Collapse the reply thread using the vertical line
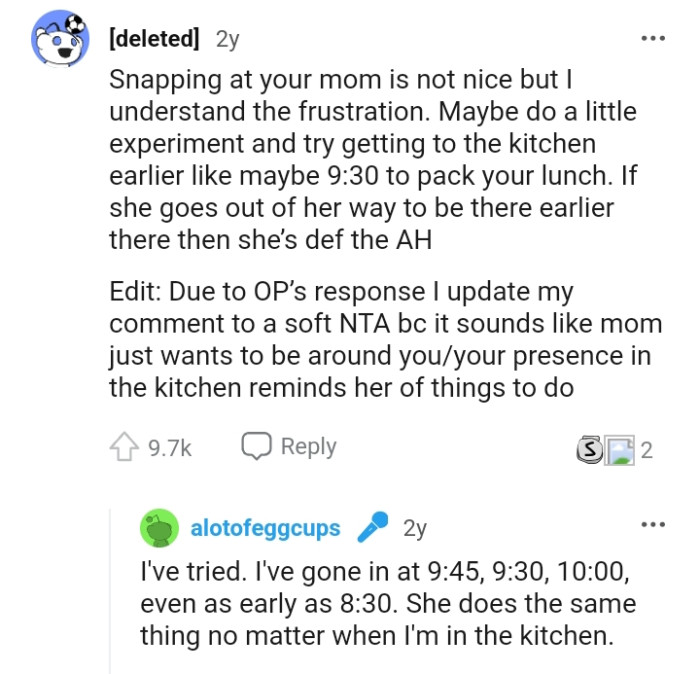700x674 pixels. [x=111, y=590]
